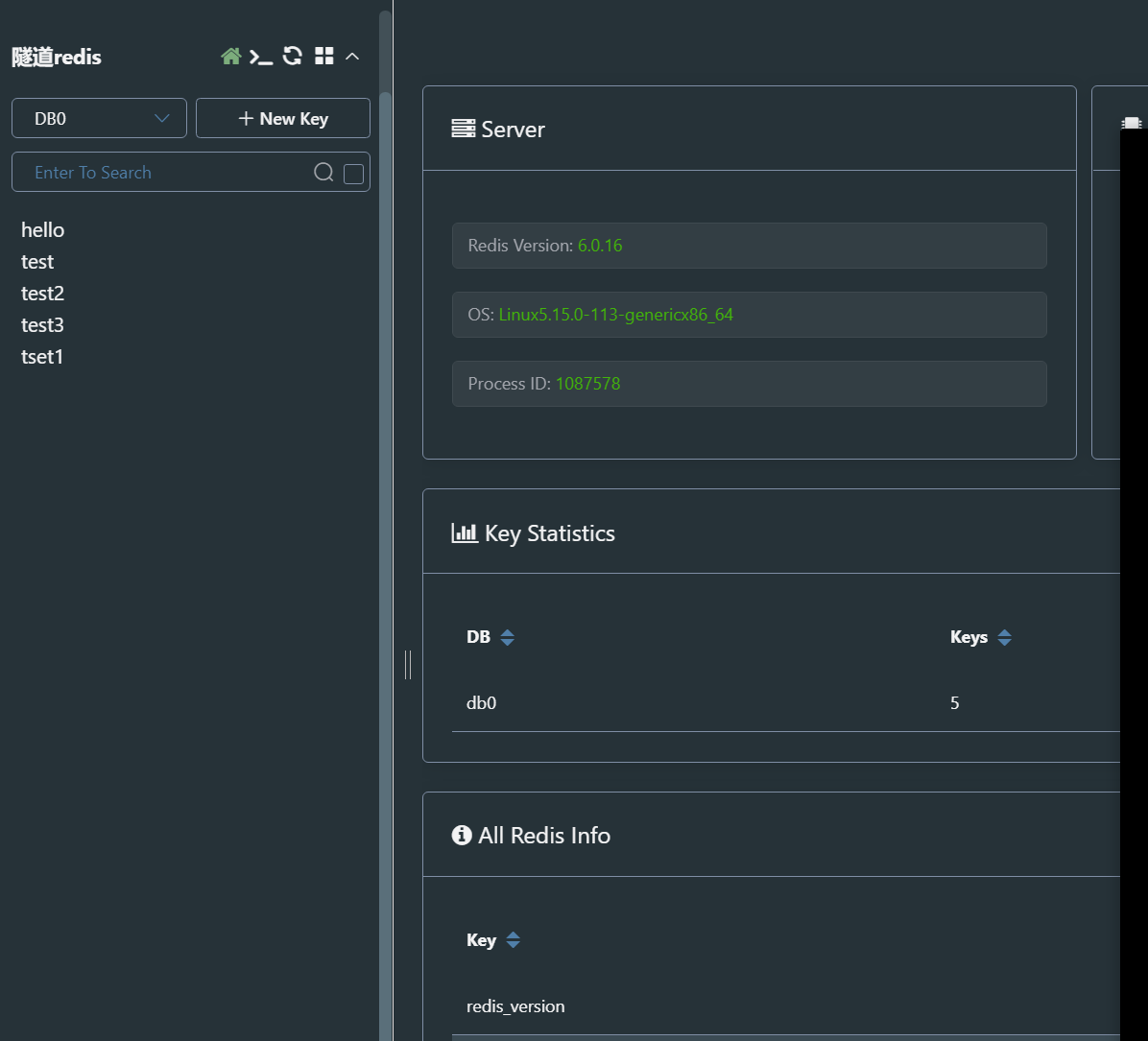The image size is (1148, 1041).
Task: Open the test3 key
Action: click(x=42, y=325)
